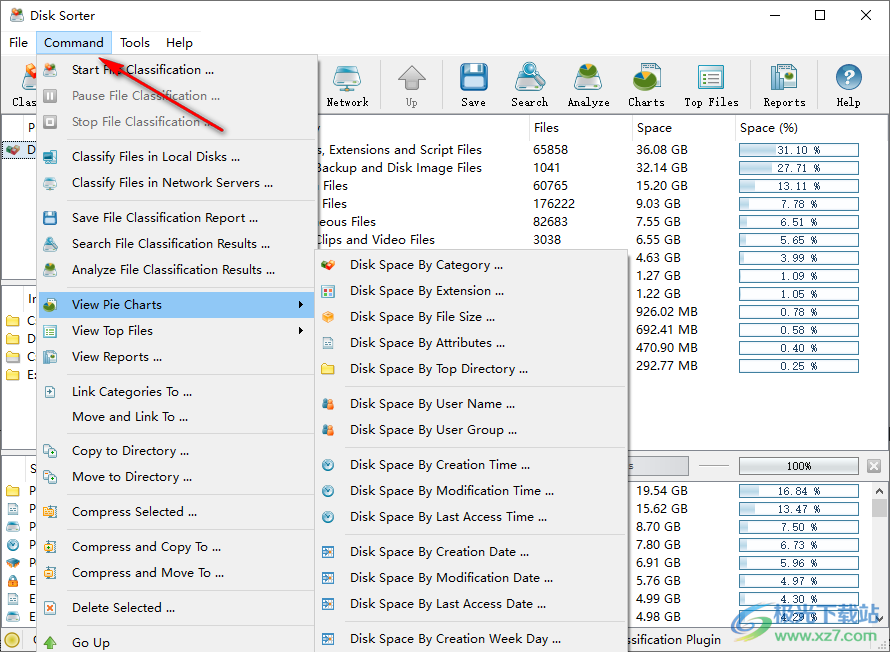The width and height of the screenshot is (890, 652).
Task: Expand the View Top Files submenu arrow
Action: click(301, 331)
